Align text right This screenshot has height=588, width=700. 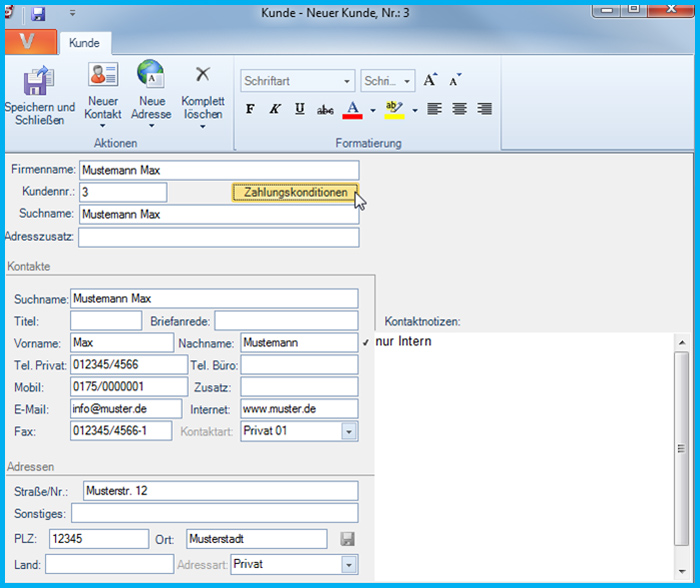point(484,108)
